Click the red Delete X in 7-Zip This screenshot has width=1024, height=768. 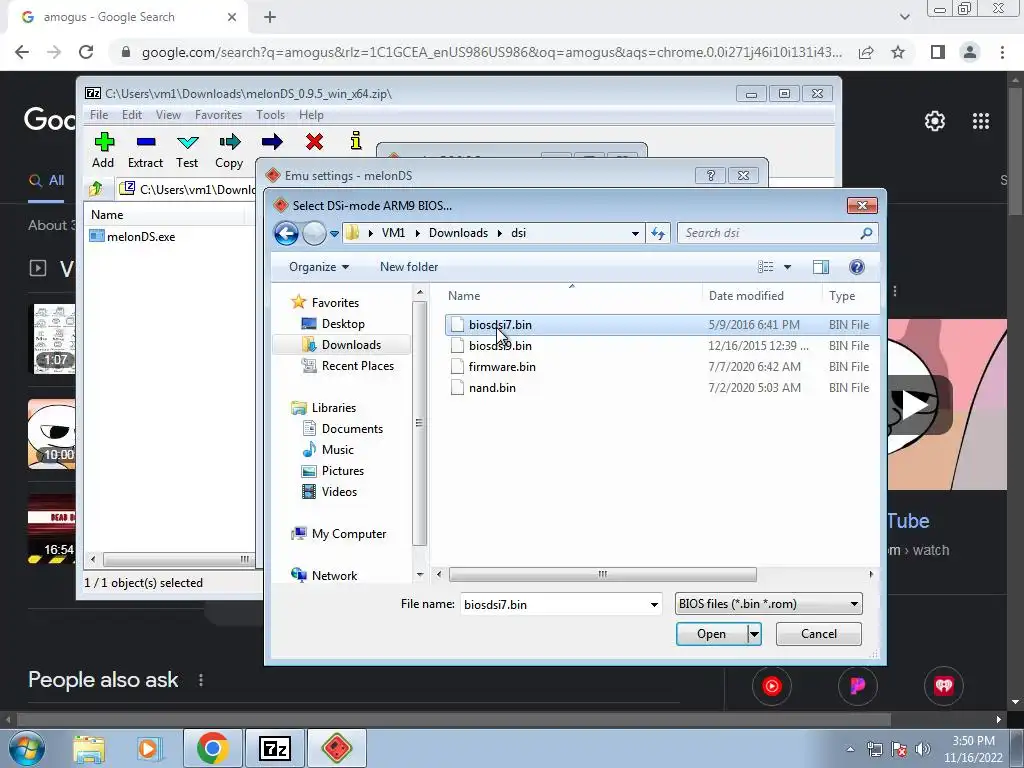pos(314,142)
